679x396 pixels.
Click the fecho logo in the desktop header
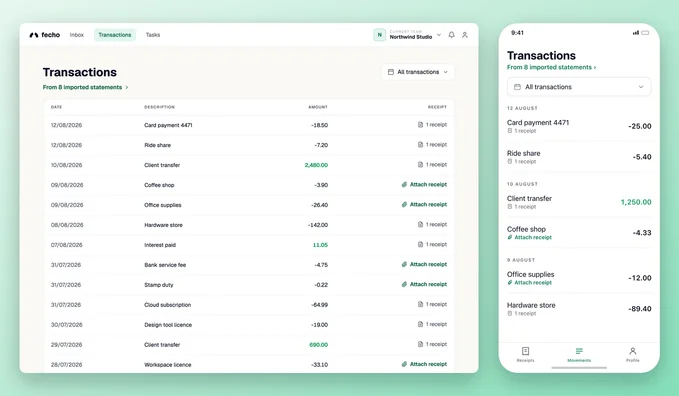pos(45,35)
